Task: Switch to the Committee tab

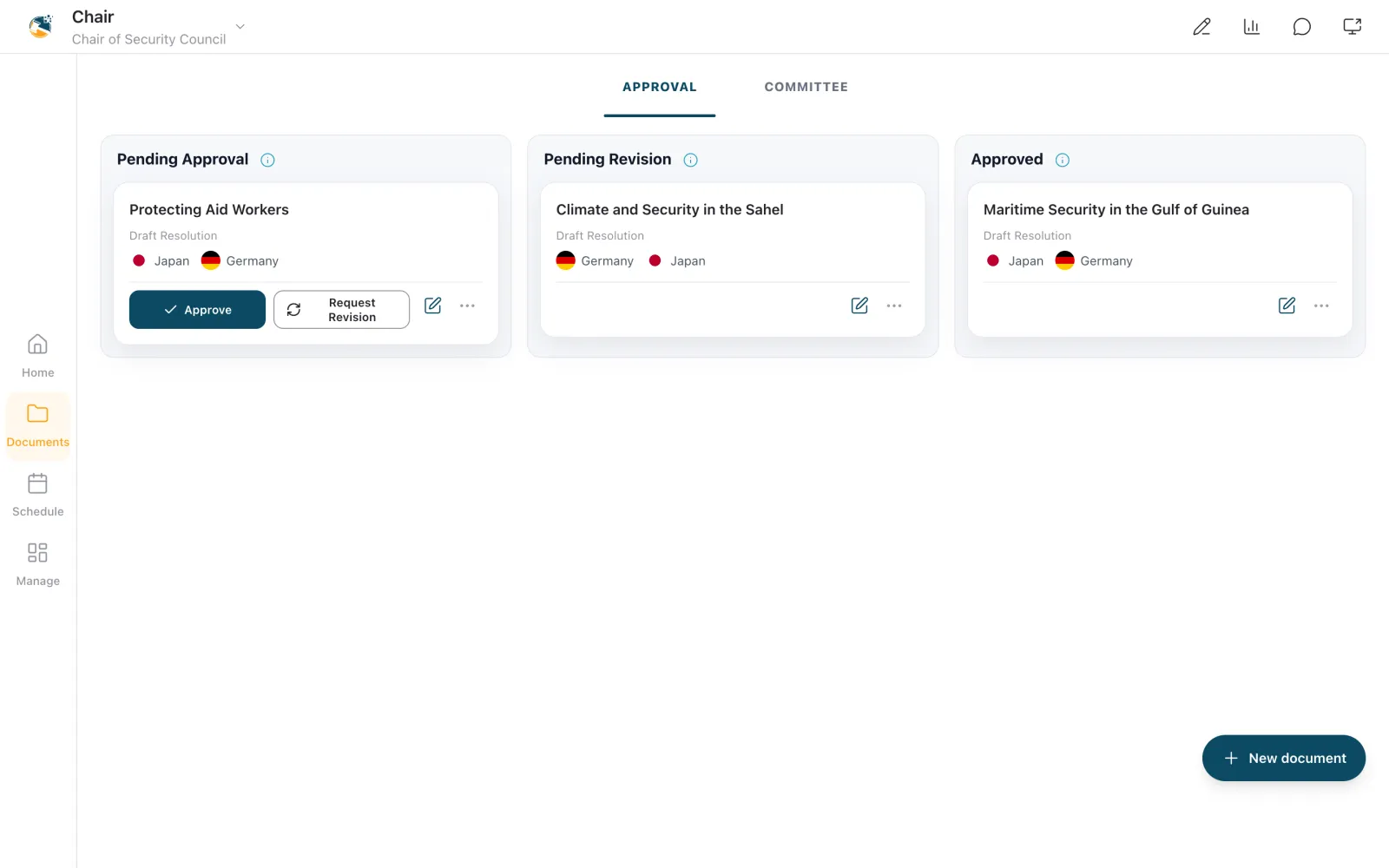Action: tap(806, 87)
